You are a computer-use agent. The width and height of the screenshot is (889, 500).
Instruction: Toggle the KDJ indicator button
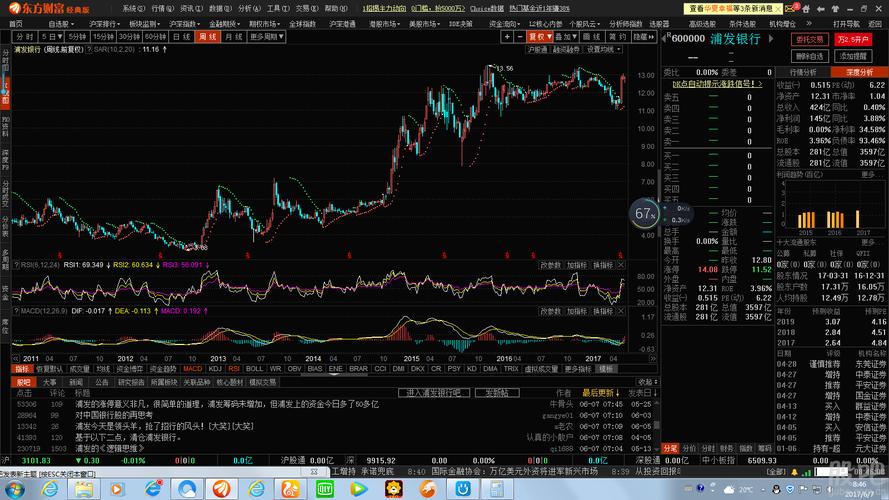pyautogui.click(x=215, y=369)
